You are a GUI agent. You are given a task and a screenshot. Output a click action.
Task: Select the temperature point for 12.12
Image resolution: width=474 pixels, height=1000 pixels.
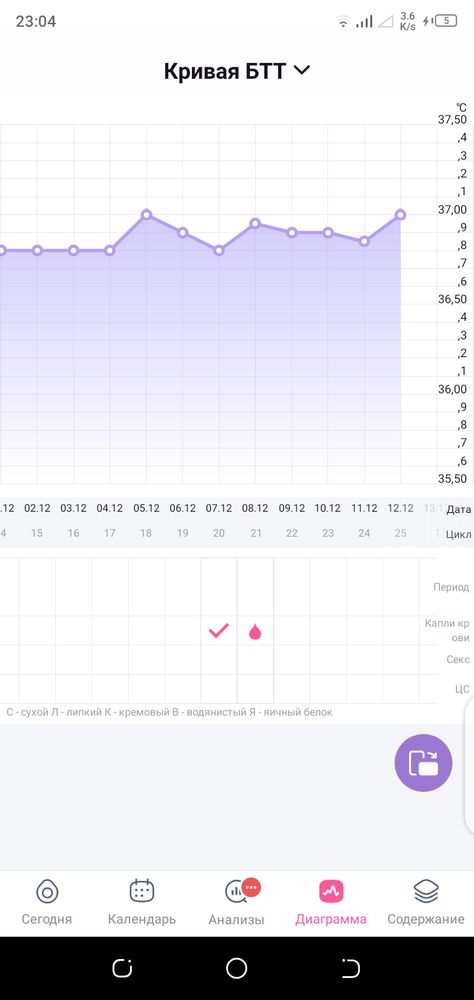(401, 215)
